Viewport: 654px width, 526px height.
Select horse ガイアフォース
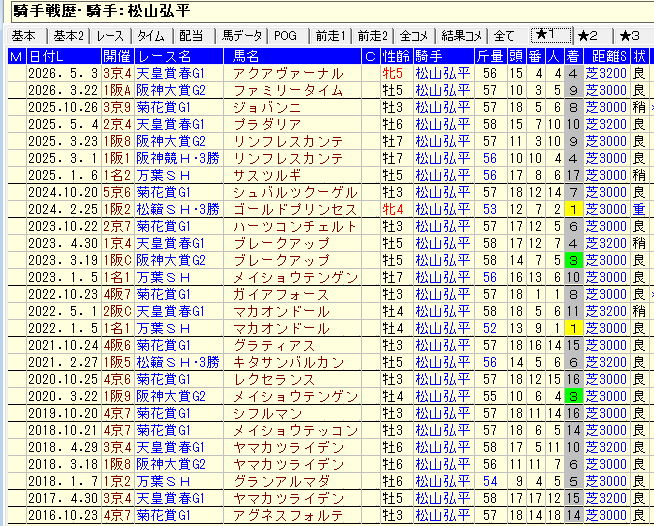click(281, 294)
